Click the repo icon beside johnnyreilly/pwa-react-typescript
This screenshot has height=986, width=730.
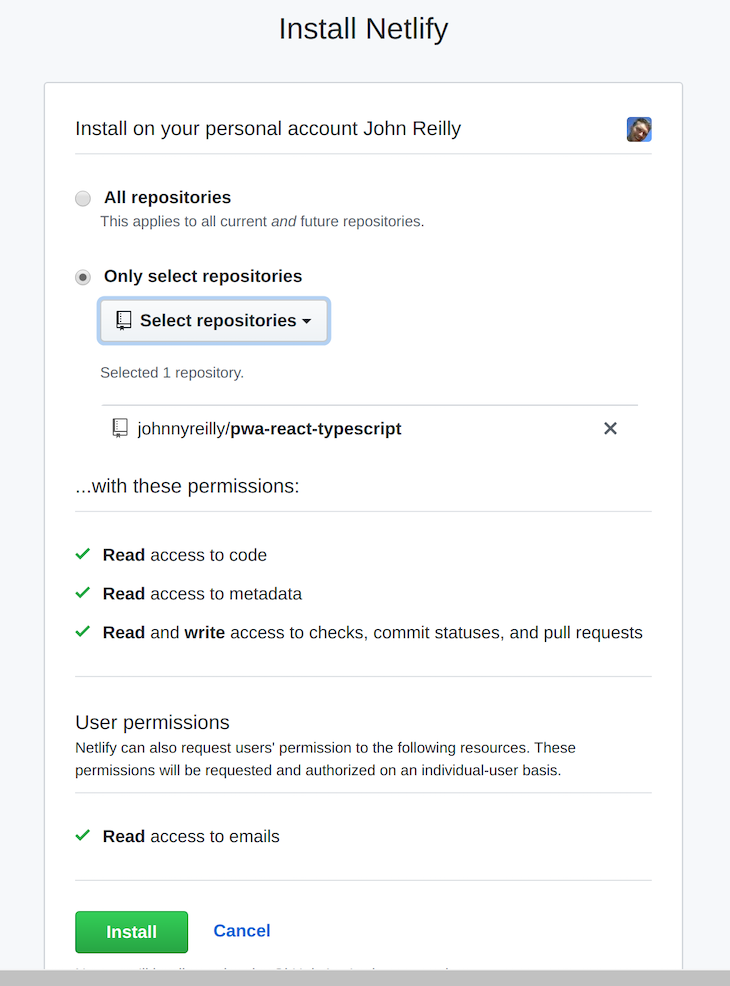(120, 427)
